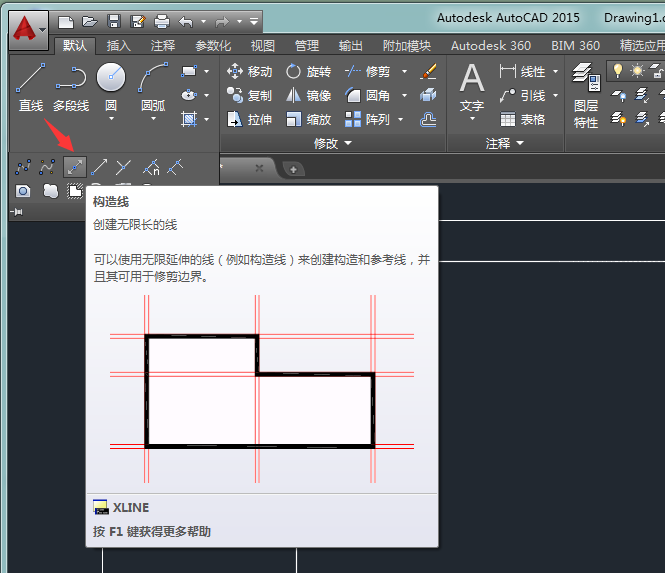
Task: Select the 旋转 (Rotate) tool
Action: 308,71
